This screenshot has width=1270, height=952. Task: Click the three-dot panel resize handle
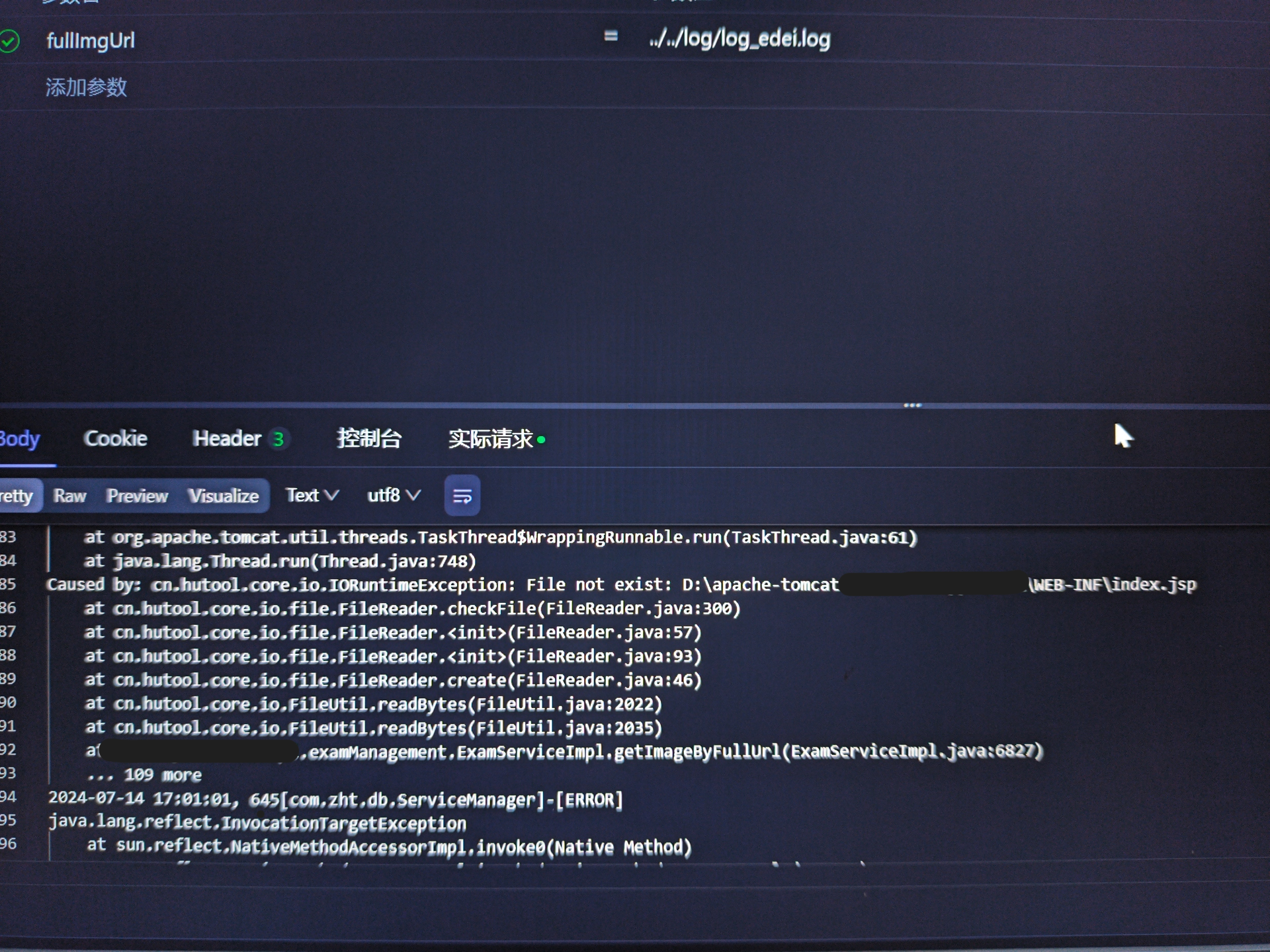(x=912, y=405)
